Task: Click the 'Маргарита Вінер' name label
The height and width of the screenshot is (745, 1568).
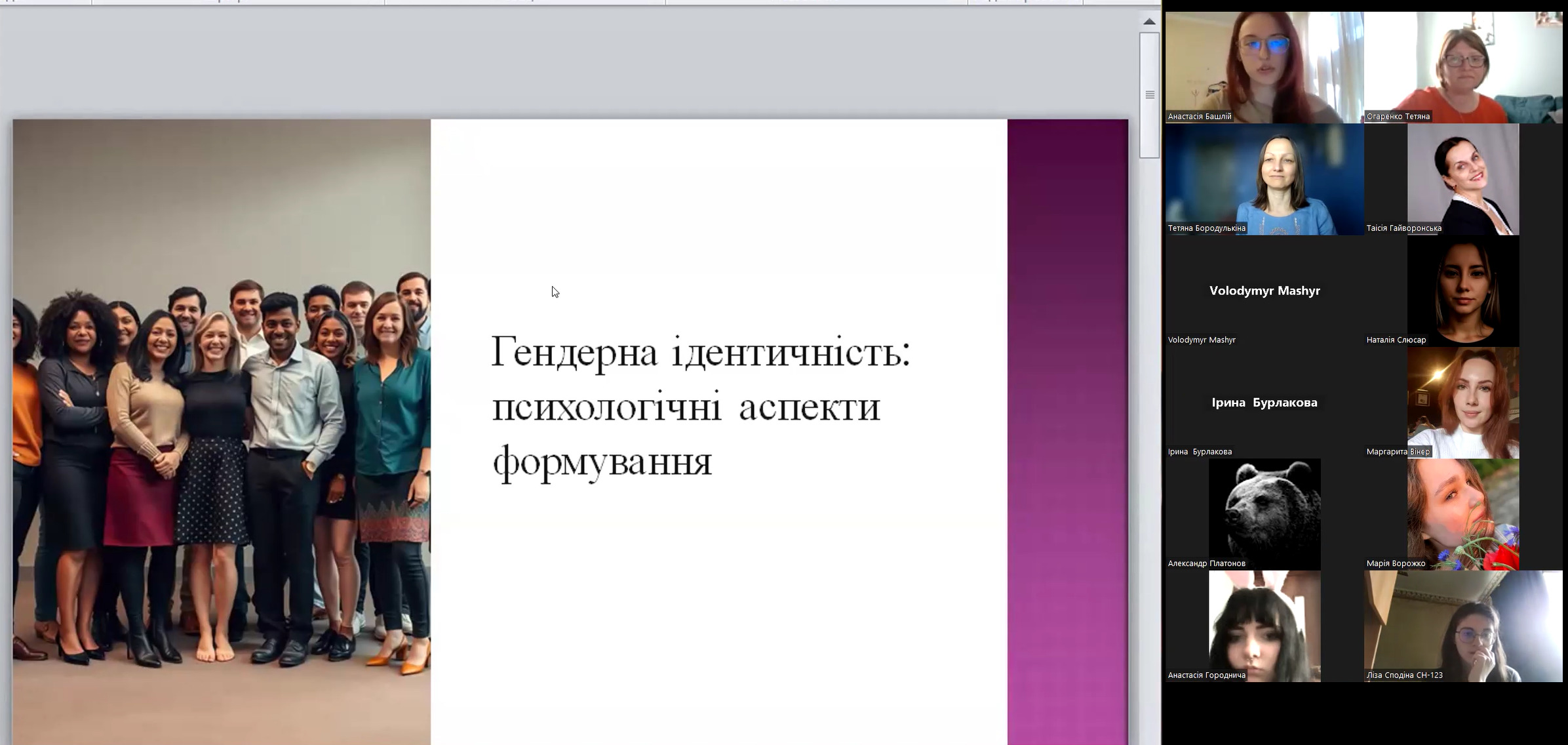Action: pos(1398,452)
